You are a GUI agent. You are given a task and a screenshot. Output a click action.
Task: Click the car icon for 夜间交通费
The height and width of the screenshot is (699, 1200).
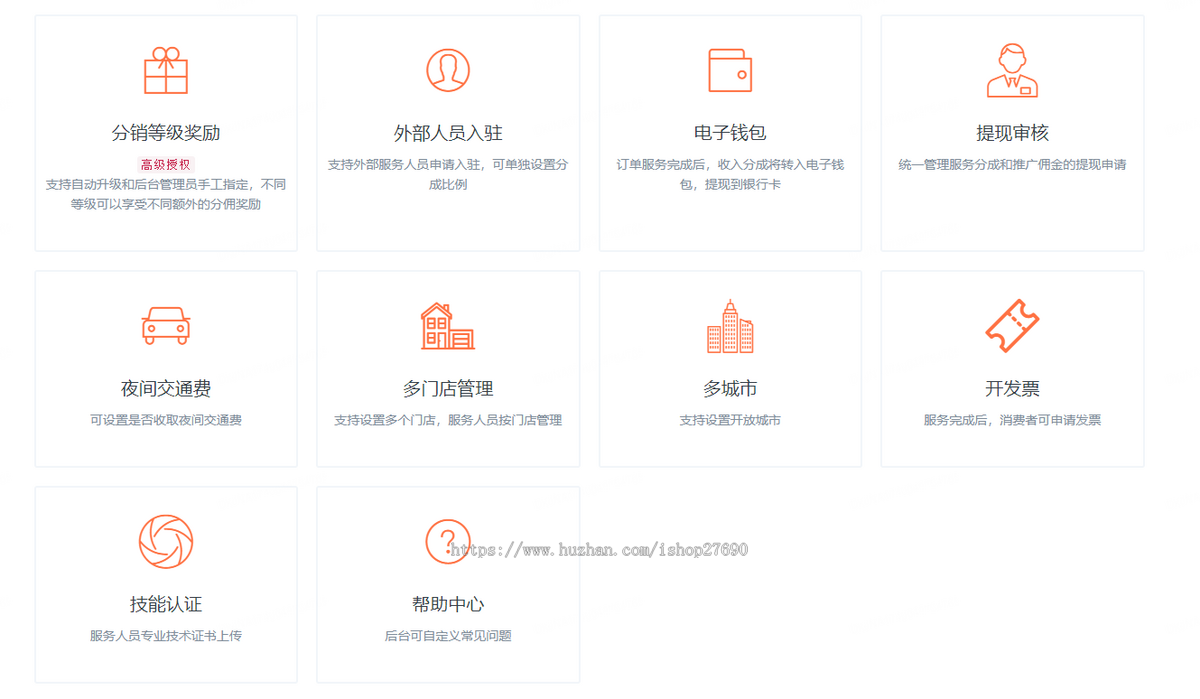coord(166,326)
